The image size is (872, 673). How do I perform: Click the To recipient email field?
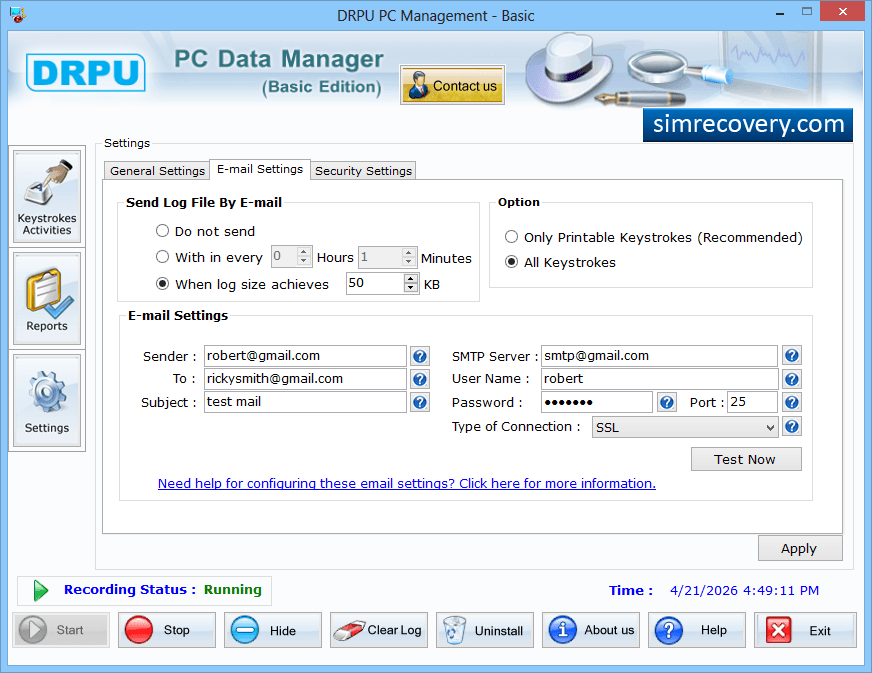coord(305,379)
